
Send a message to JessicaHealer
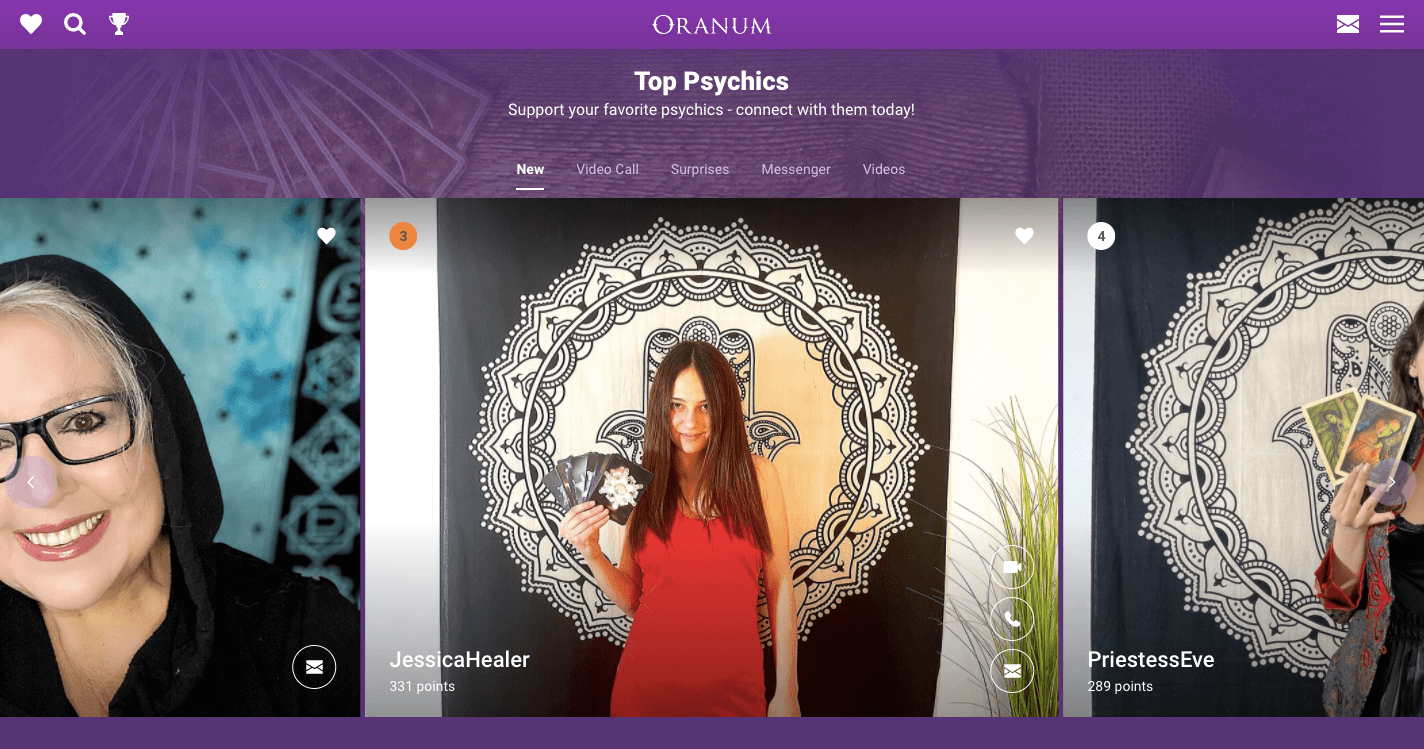coord(1012,671)
